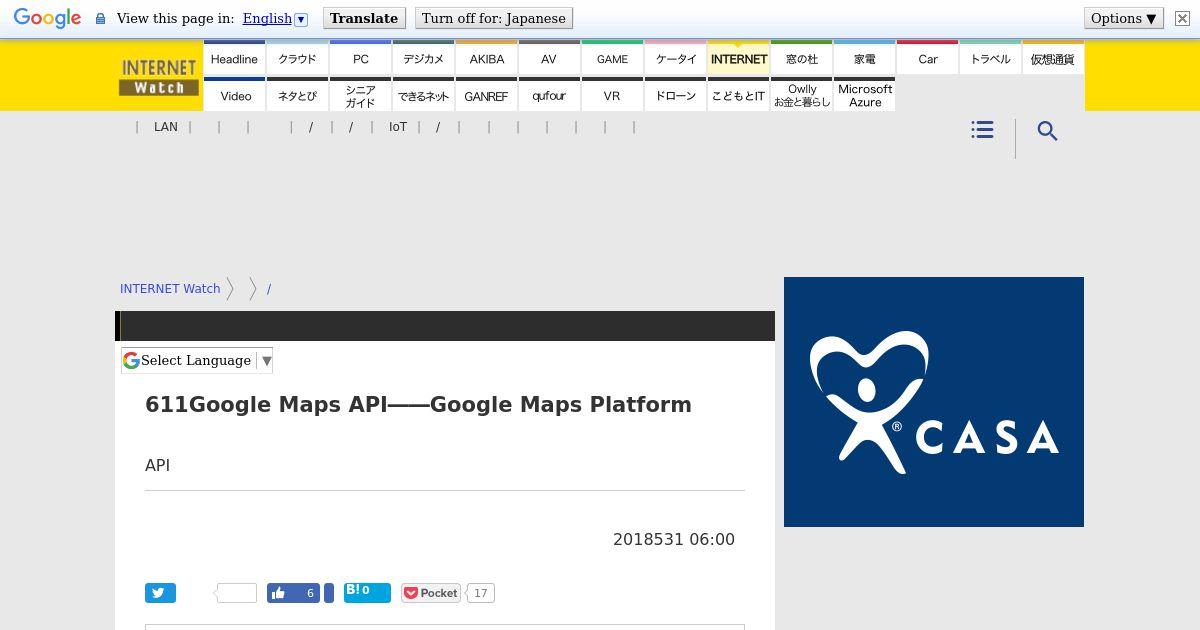
Task: Open the ケータイ tab
Action: tap(675, 58)
